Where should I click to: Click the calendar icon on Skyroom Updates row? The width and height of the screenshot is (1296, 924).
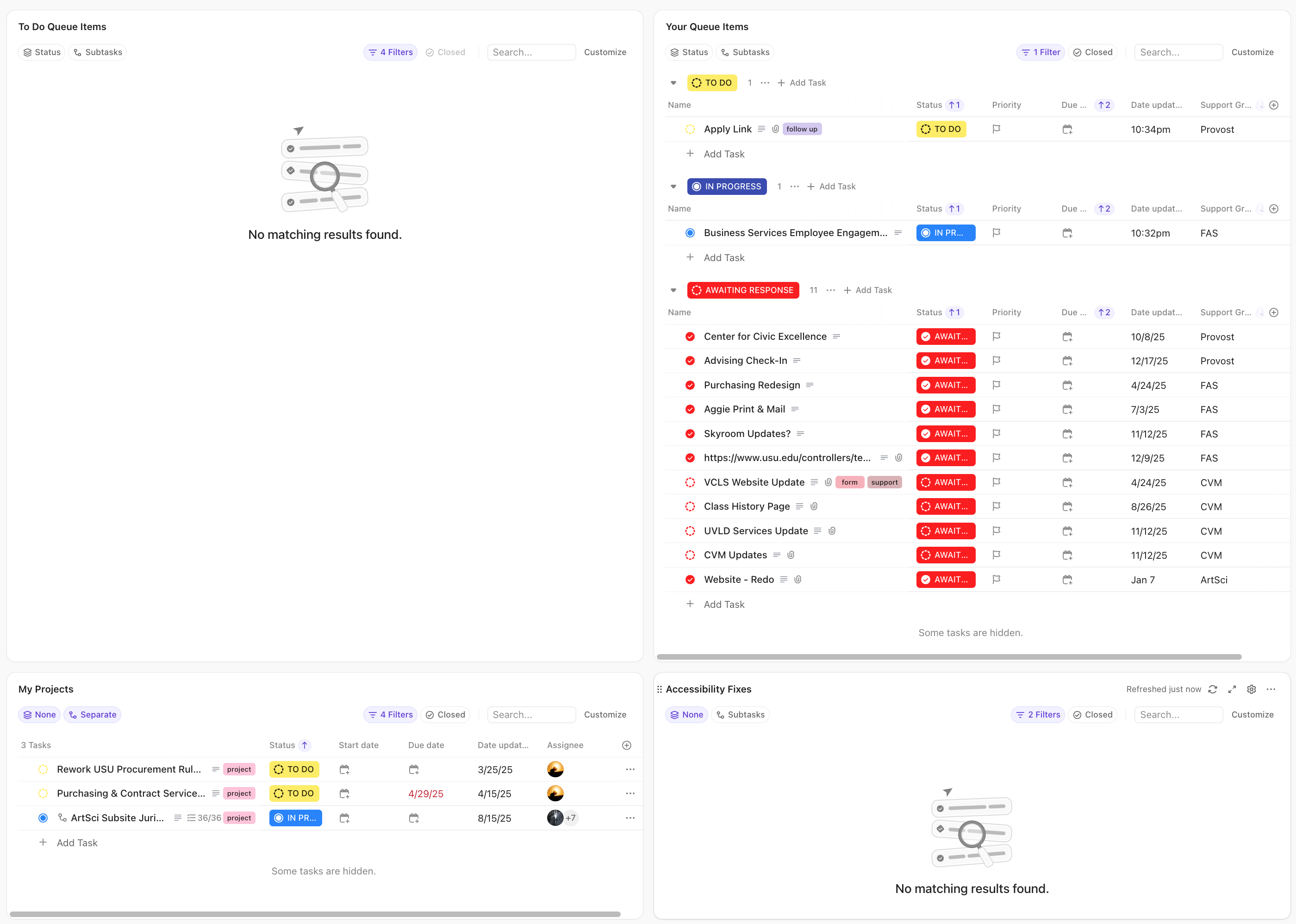[1067, 434]
